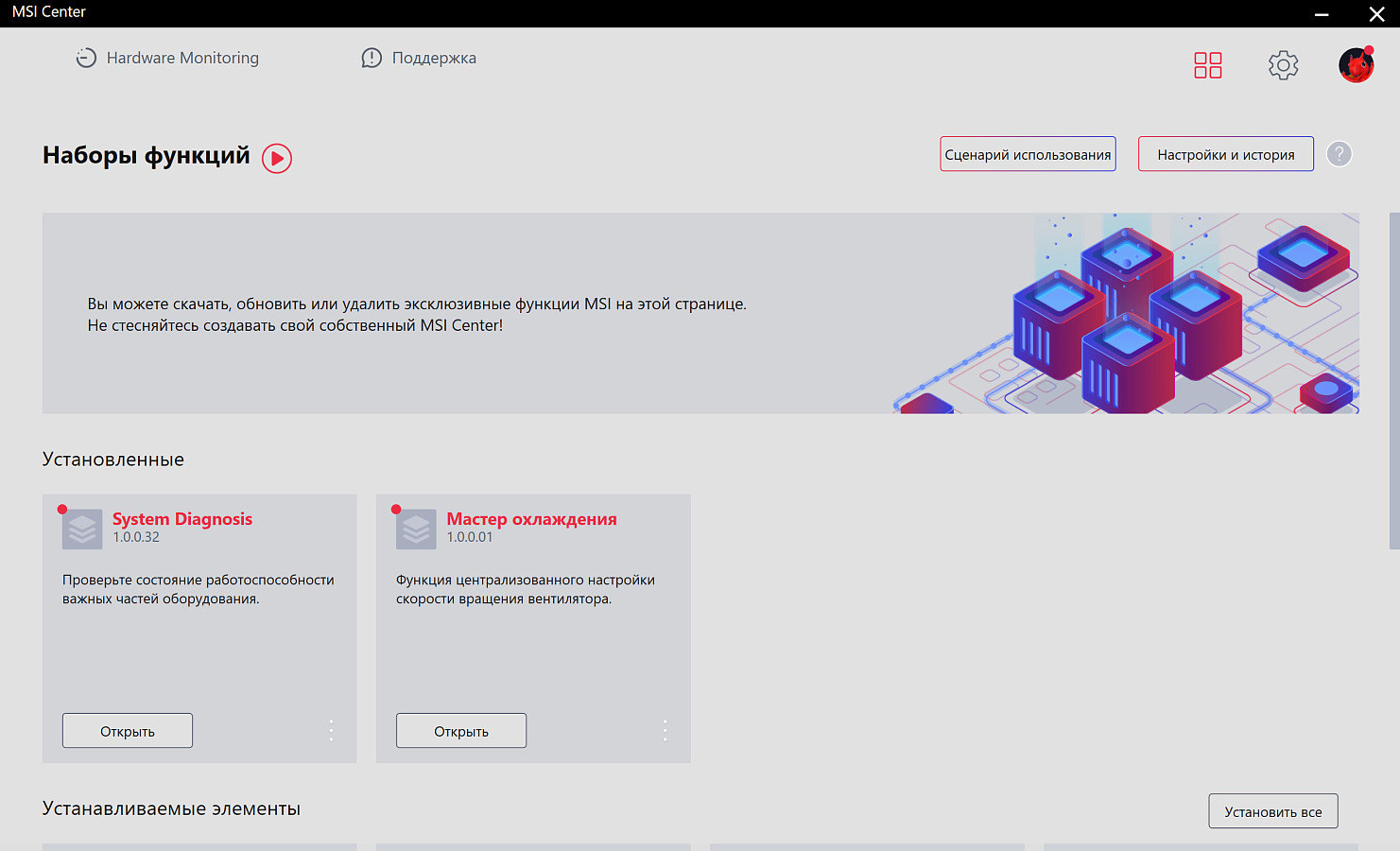The image size is (1400, 851).
Task: Click the vertical scrollbar thumb
Action: [1394, 381]
